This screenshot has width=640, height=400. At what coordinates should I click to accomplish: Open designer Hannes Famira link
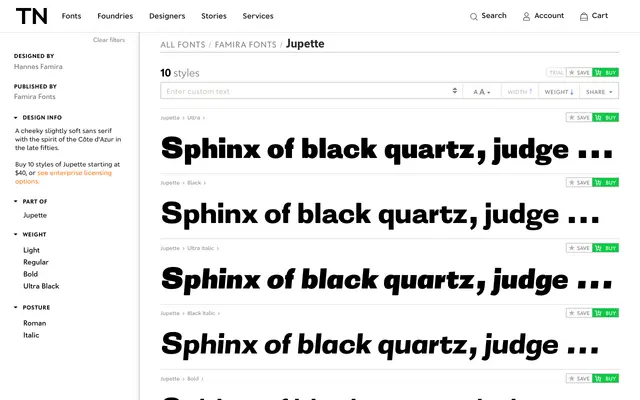click(x=38, y=67)
